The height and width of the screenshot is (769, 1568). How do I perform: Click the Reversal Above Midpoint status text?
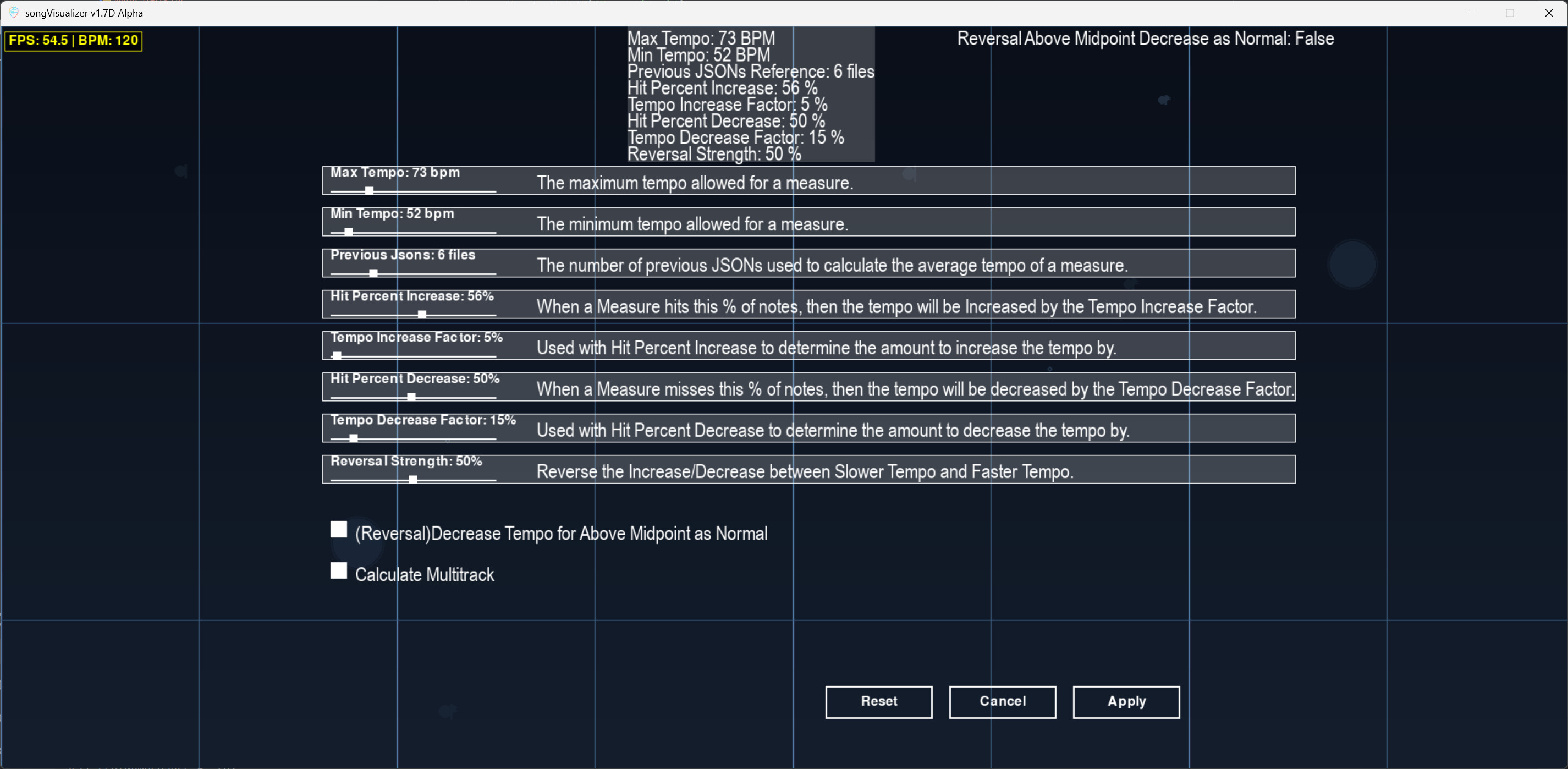[1145, 39]
